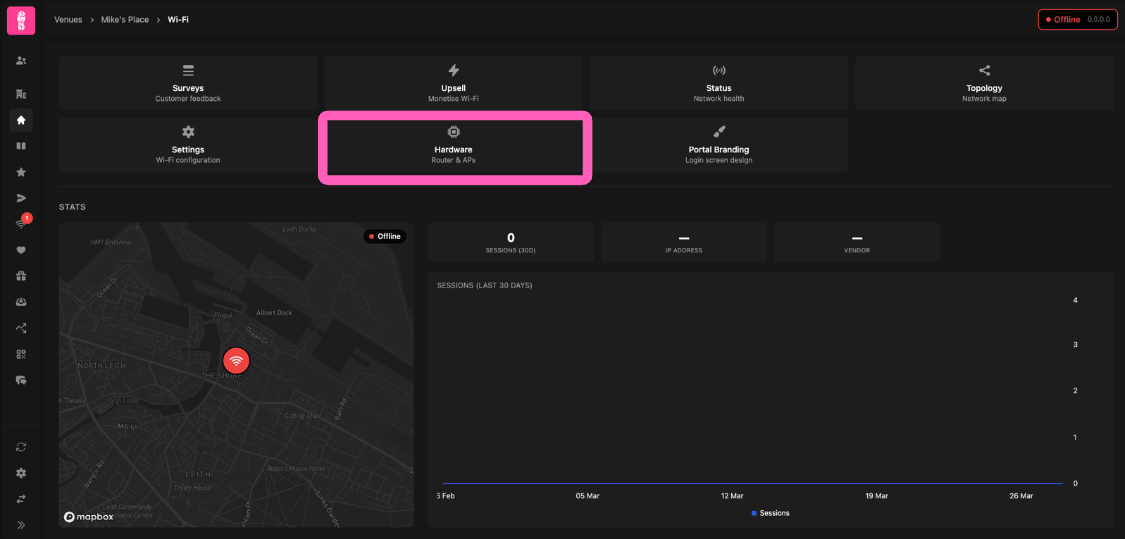Click the red Wi-Fi marker on the map
This screenshot has width=1125, height=539.
[x=236, y=360]
